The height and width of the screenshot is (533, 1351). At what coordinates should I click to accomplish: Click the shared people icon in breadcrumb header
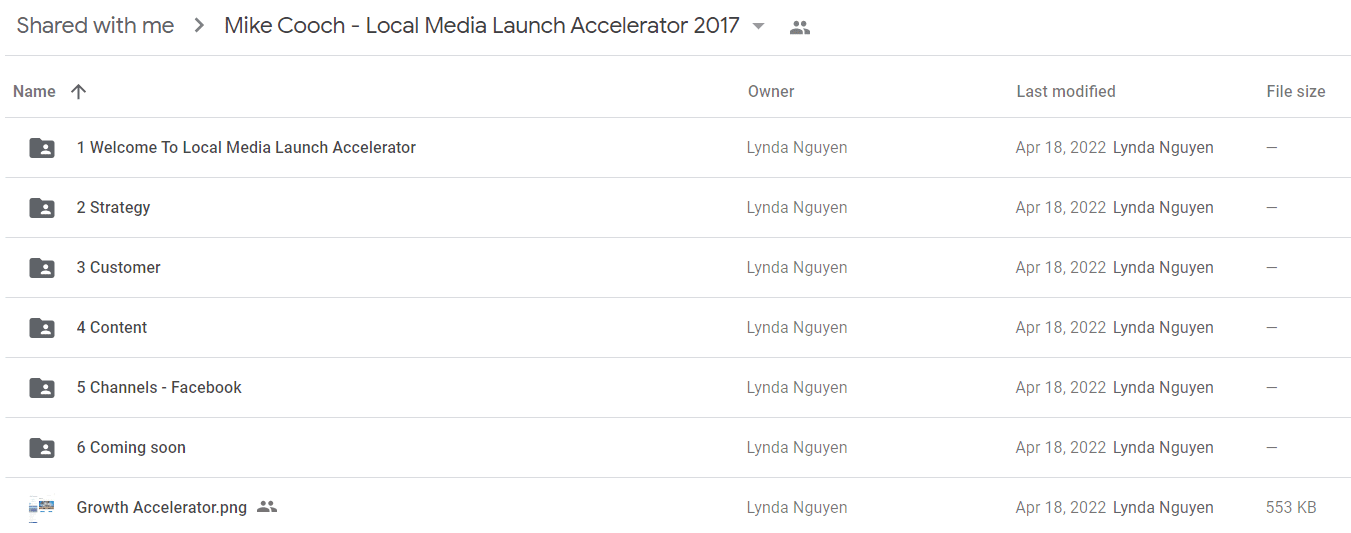[x=799, y=28]
